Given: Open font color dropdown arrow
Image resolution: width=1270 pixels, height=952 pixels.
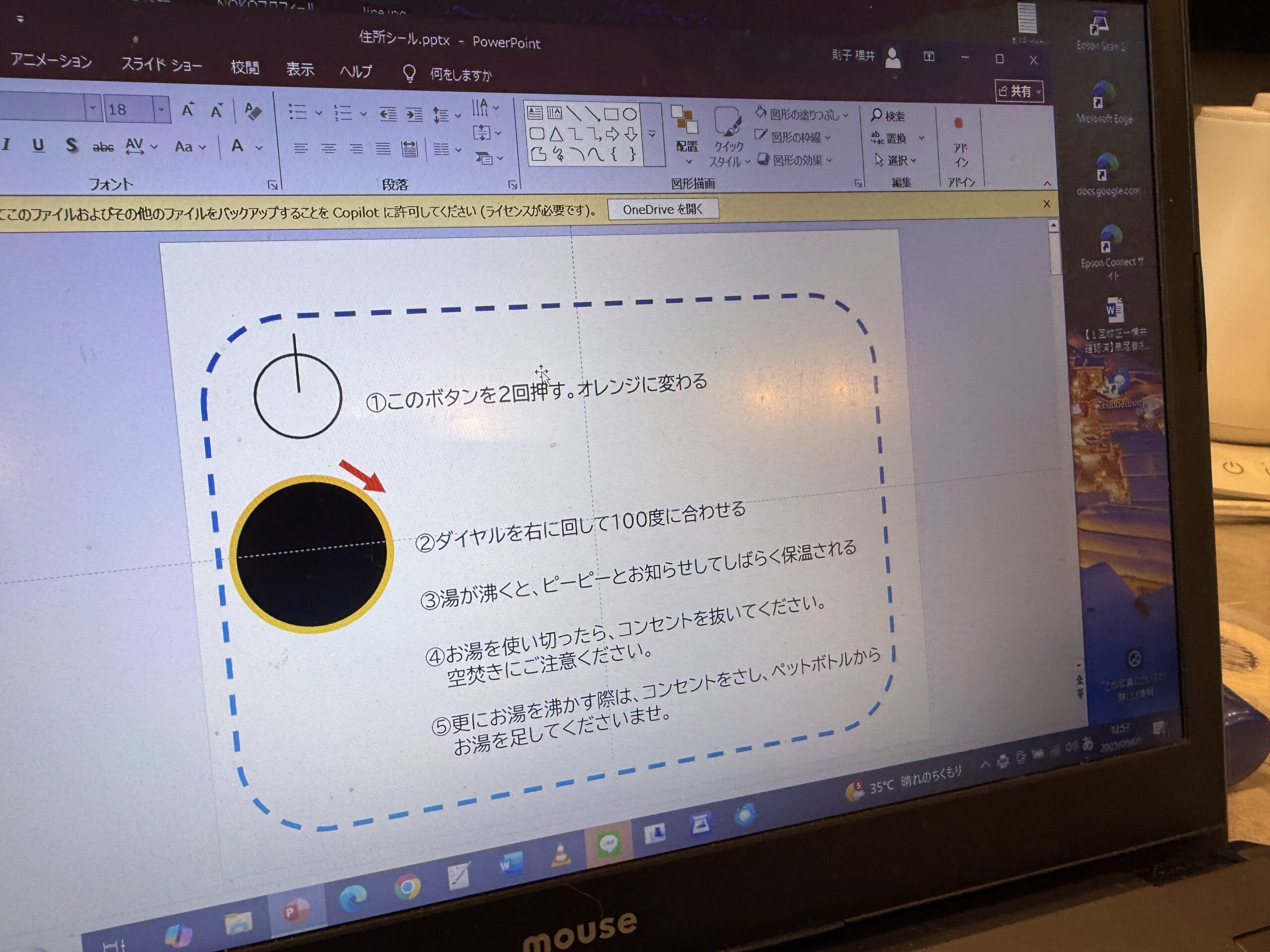Looking at the screenshot, I should click(259, 147).
